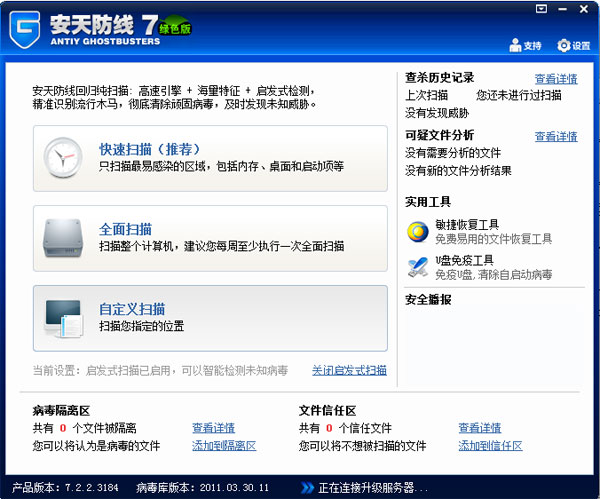Open the 设置 settings gear icon
Image resolution: width=600 pixels, height=499 pixels.
pyautogui.click(x=564, y=46)
